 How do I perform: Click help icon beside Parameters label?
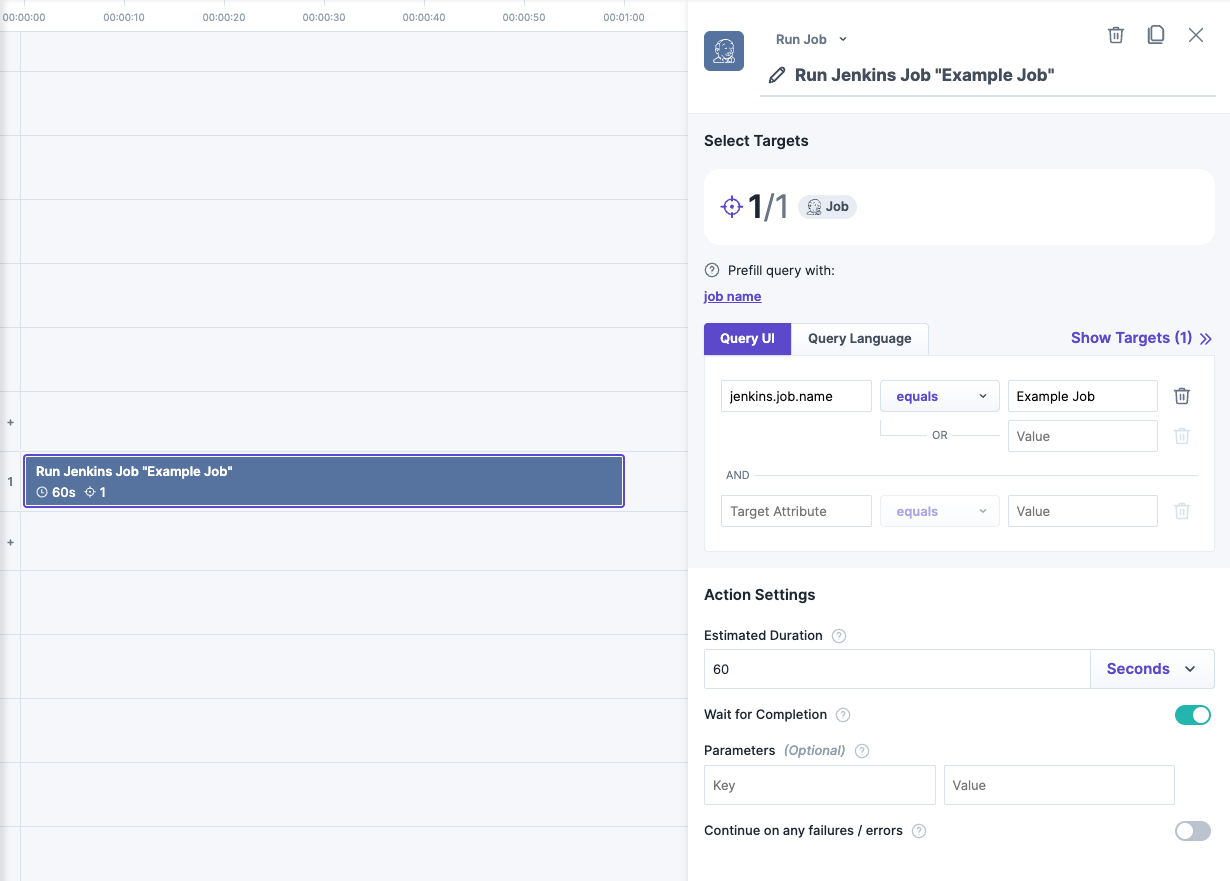click(862, 751)
